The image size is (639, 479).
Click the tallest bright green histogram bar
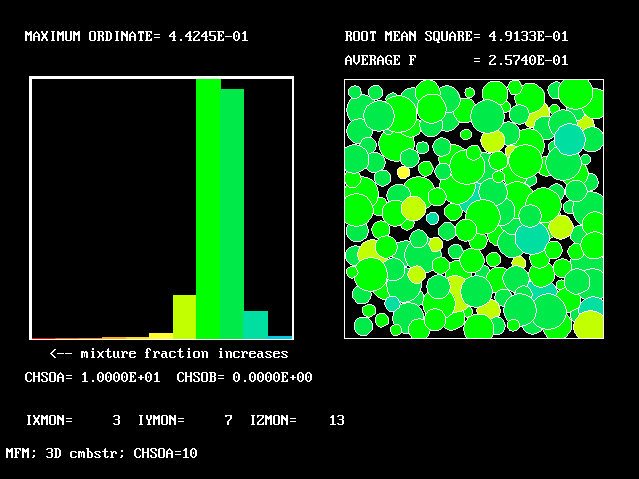[x=208, y=208]
